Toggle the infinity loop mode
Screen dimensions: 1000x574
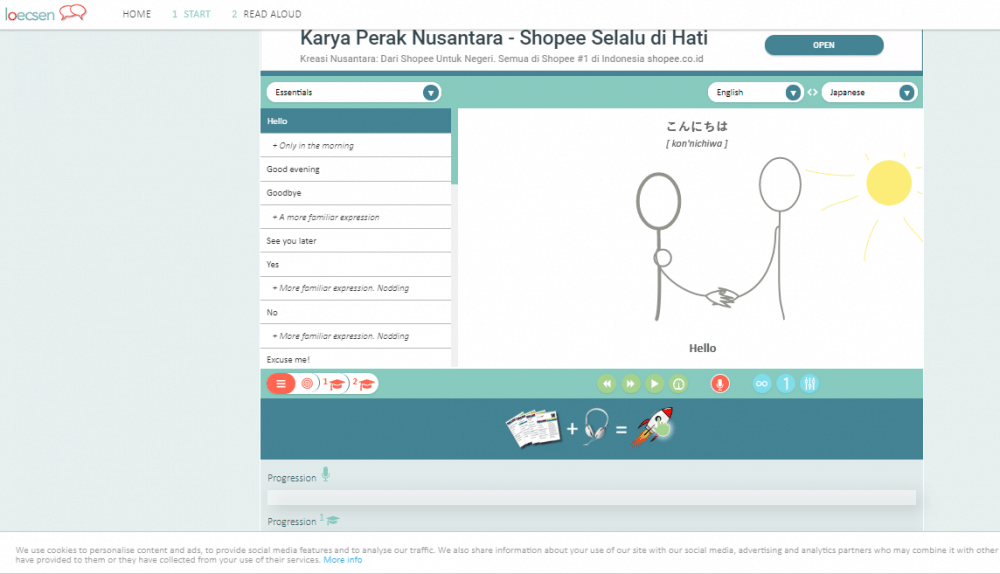pos(762,383)
